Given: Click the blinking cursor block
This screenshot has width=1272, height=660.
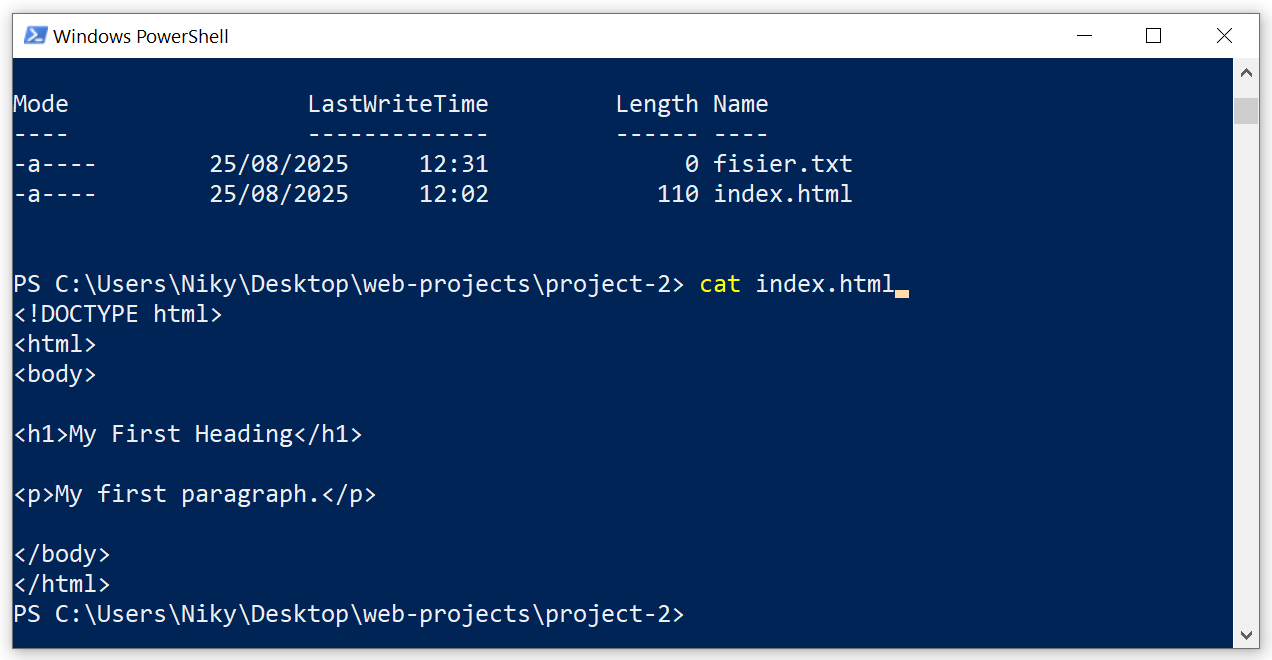Looking at the screenshot, I should tap(903, 290).
